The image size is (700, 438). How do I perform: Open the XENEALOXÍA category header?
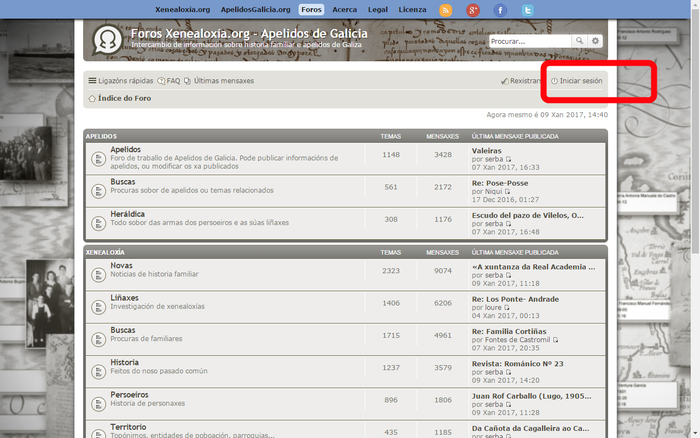pos(105,253)
